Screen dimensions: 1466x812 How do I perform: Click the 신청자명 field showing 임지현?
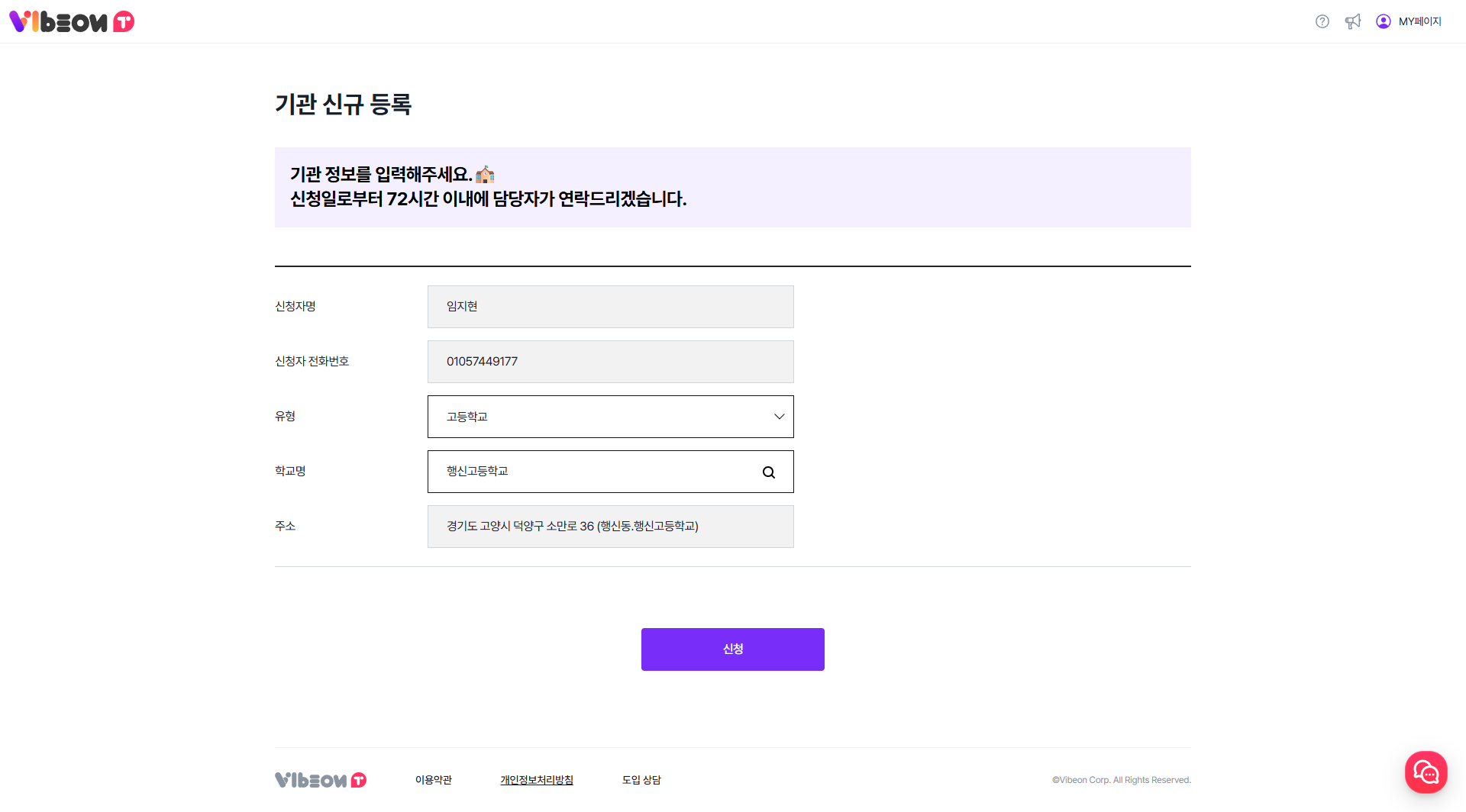point(611,307)
